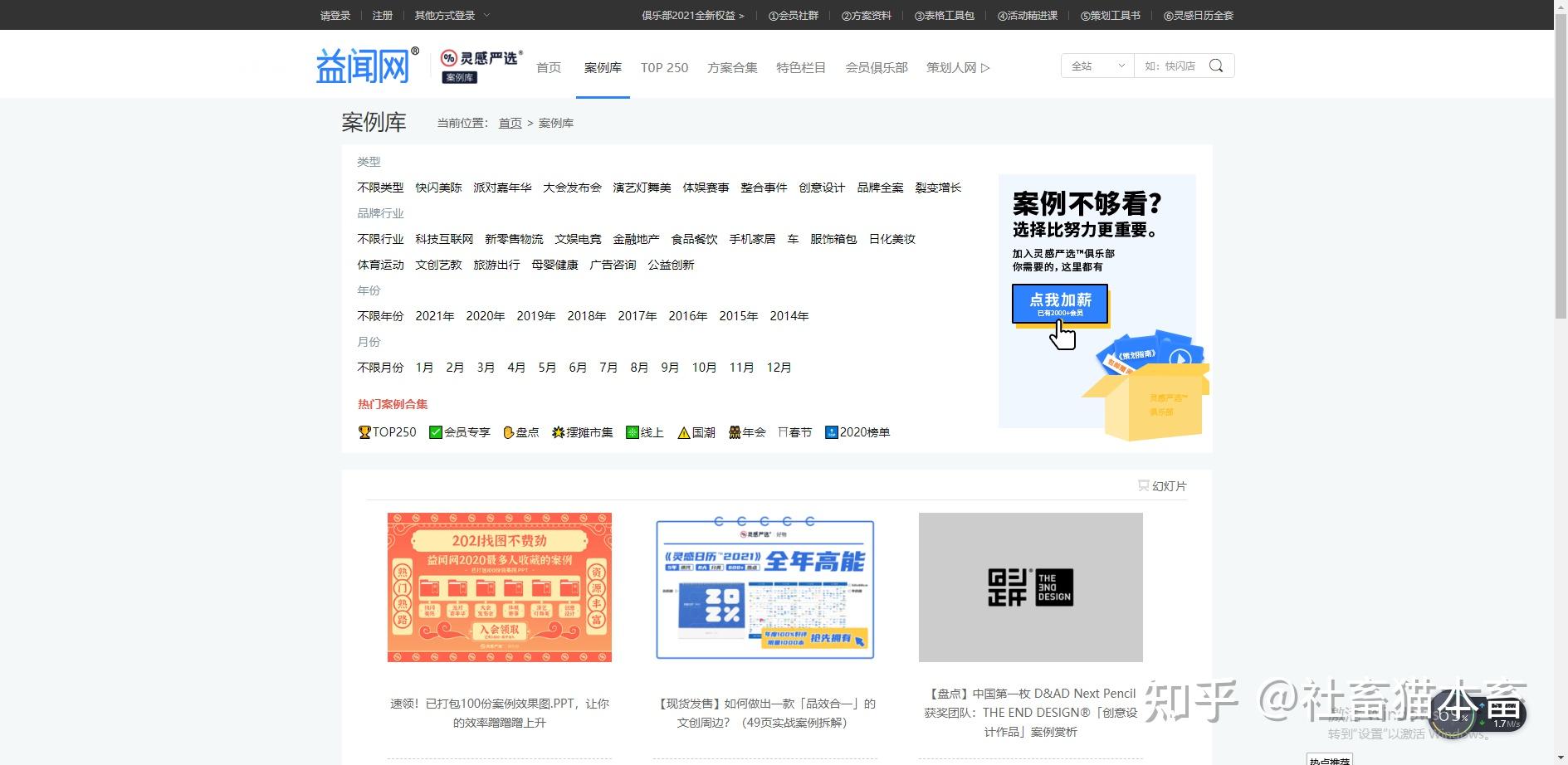The width and height of the screenshot is (1568, 765).
Task: Click the 点我加薪 button
Action: coord(1059,304)
